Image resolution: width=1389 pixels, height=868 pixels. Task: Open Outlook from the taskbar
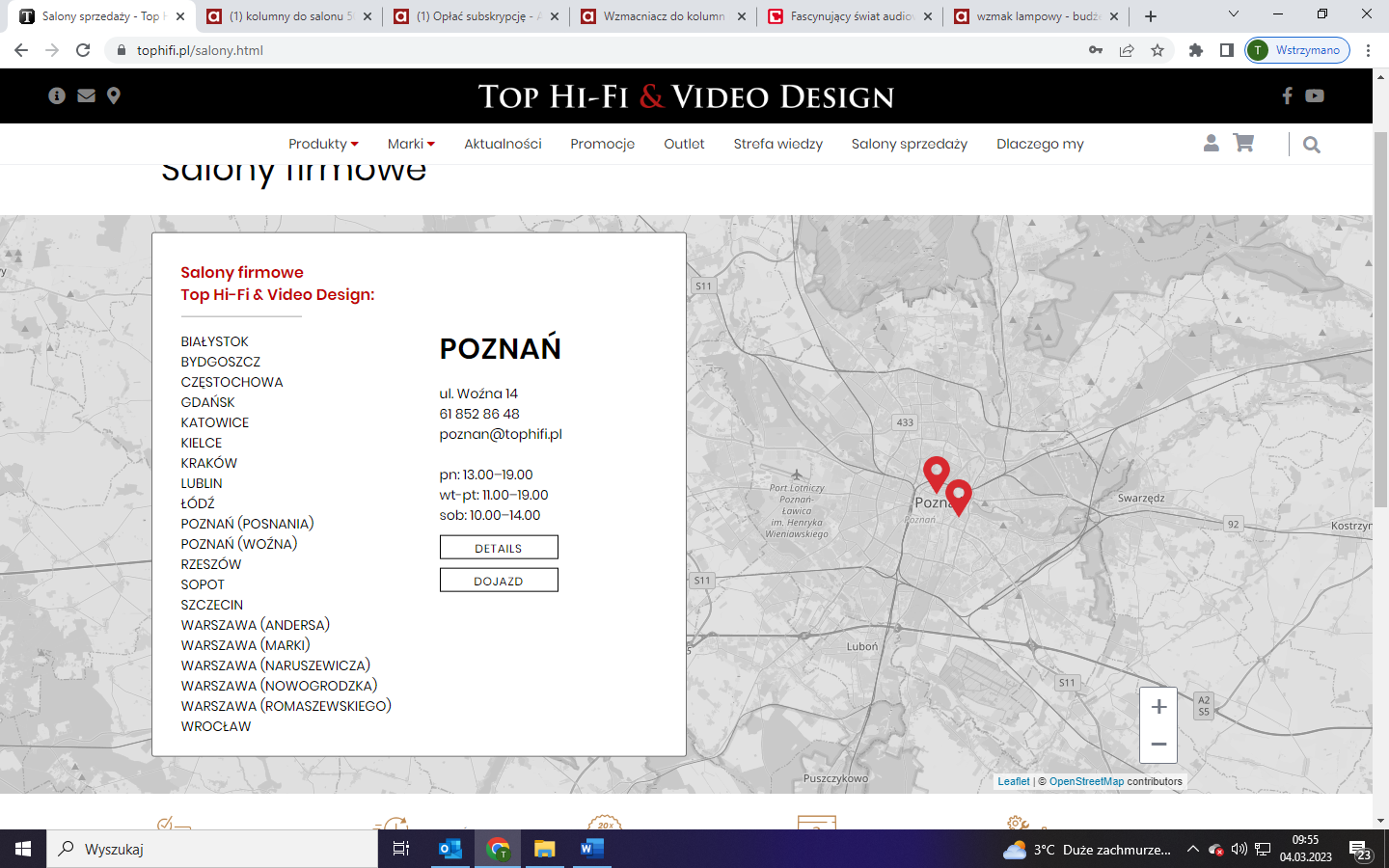click(450, 849)
